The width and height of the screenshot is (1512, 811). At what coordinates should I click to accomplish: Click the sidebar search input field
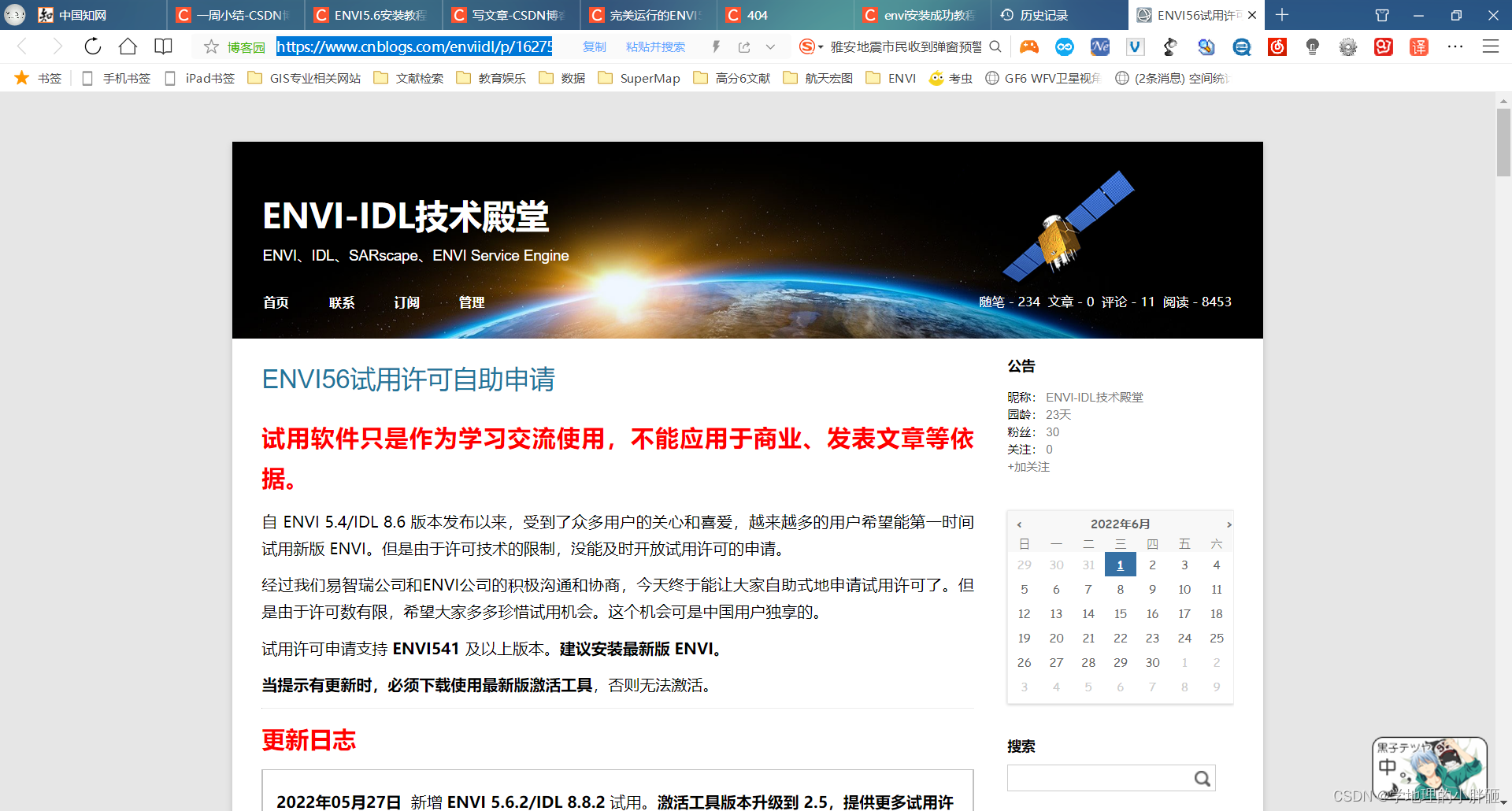tap(1100, 778)
